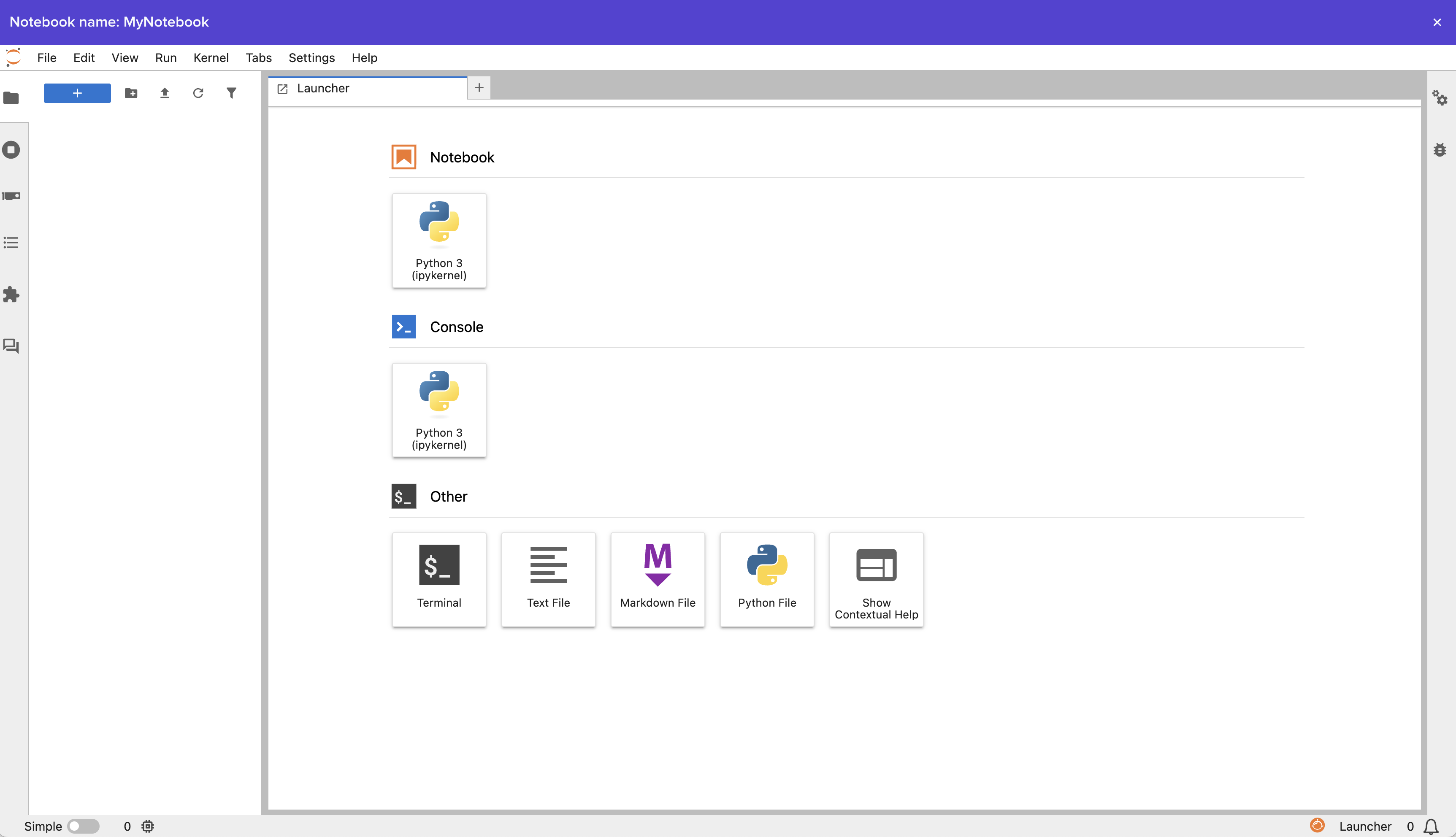The width and height of the screenshot is (1456, 837).
Task: Open the Table of Contents sidebar icon
Action: click(11, 243)
